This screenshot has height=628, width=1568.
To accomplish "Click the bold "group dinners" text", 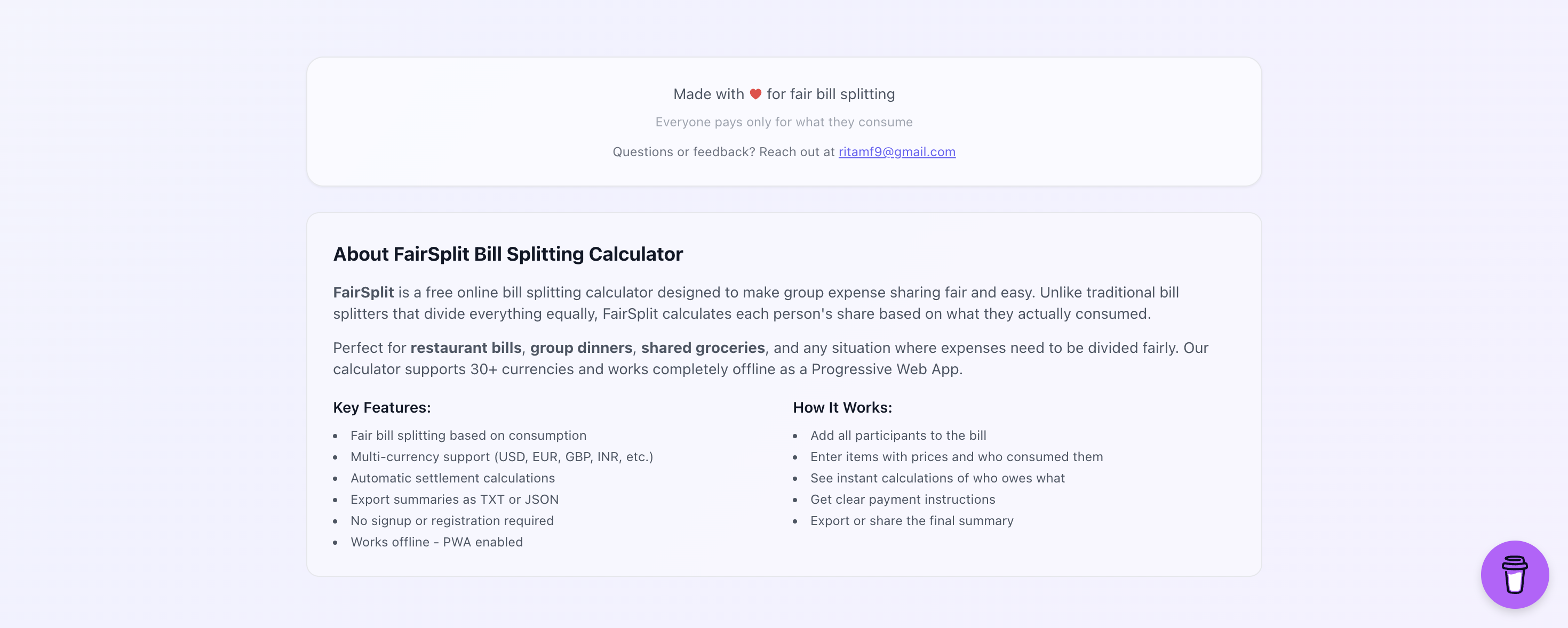I will (x=580, y=348).
